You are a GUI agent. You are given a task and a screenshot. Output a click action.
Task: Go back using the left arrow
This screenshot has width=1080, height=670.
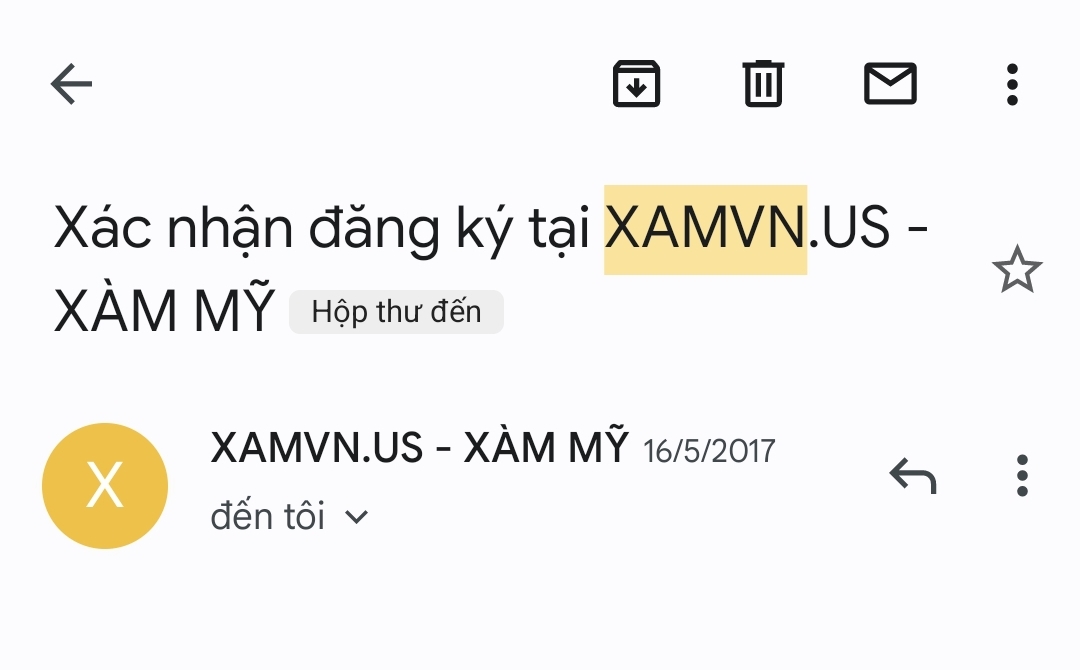72,84
